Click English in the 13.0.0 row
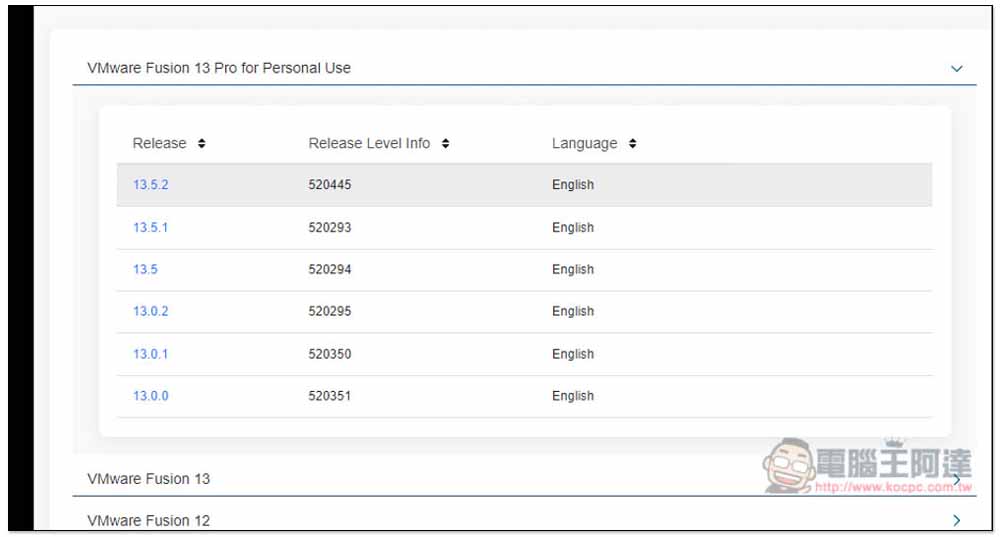The width and height of the screenshot is (1000, 537). coord(573,397)
